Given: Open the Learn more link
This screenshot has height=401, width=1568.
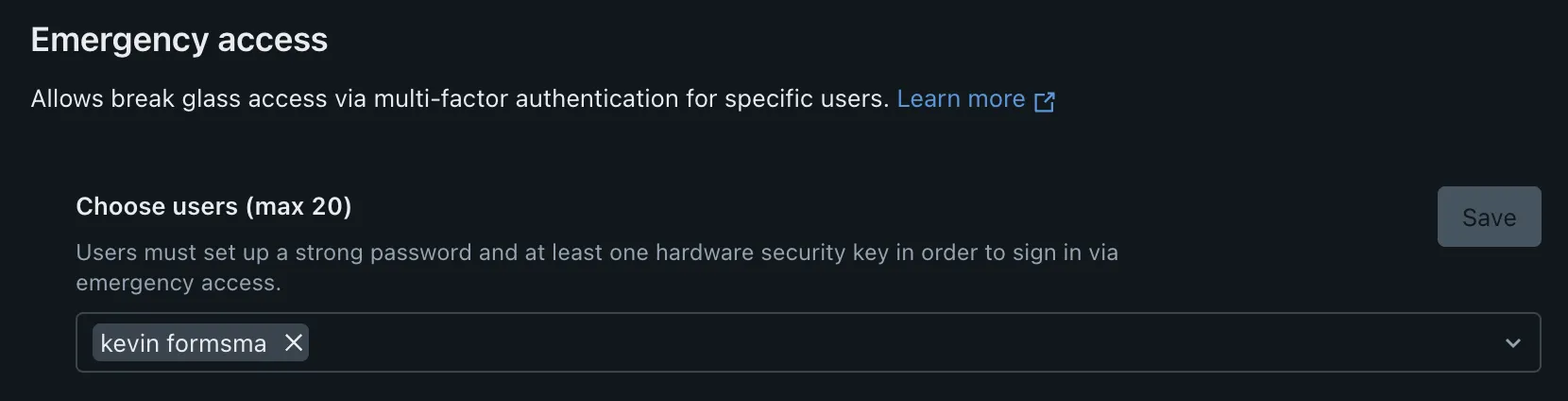Looking at the screenshot, I should point(960,99).
